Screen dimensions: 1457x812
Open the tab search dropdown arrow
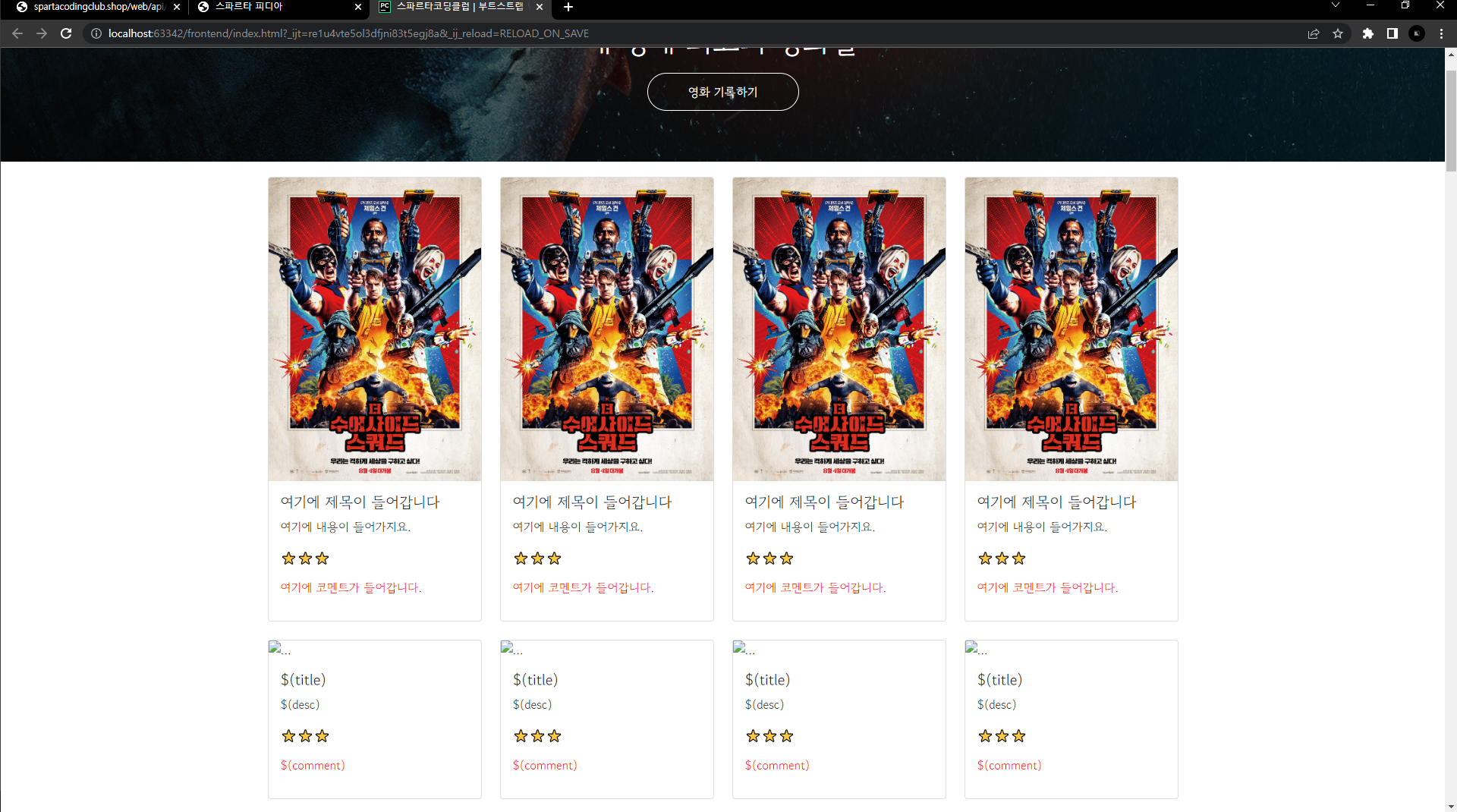[x=1336, y=5]
